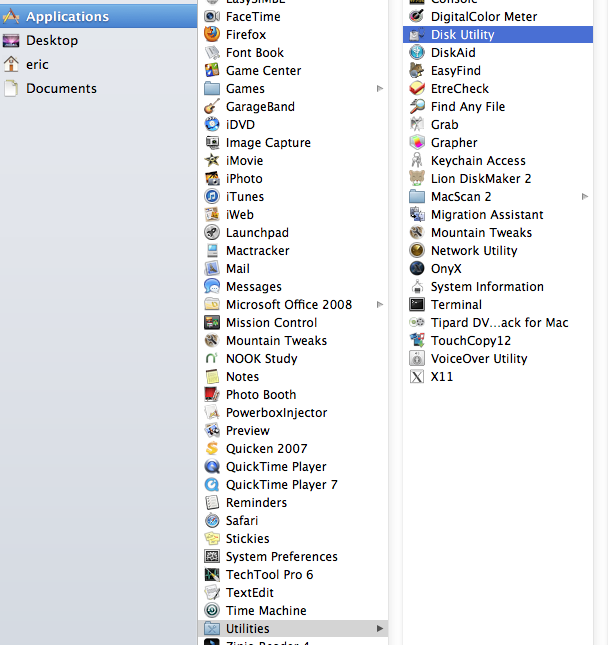
Task: Click the FaceTime app icon
Action: coord(212,16)
